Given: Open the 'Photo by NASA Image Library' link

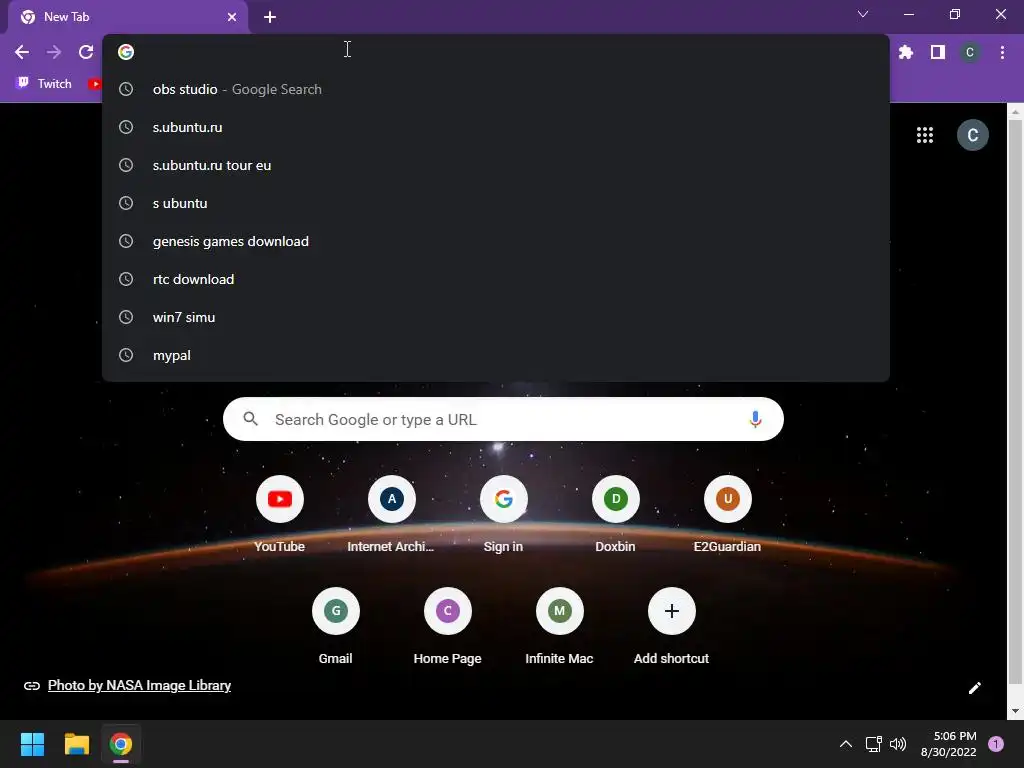Looking at the screenshot, I should (x=139, y=686).
